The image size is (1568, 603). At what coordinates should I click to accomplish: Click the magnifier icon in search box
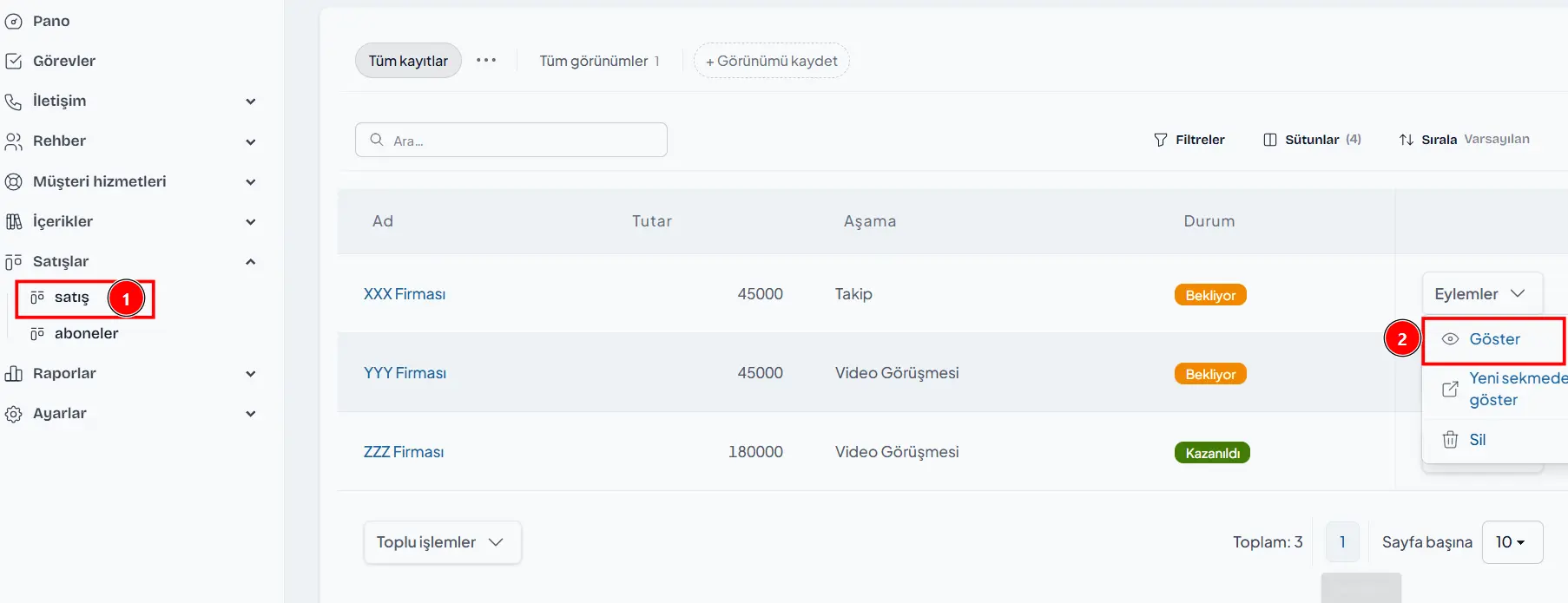(377, 140)
